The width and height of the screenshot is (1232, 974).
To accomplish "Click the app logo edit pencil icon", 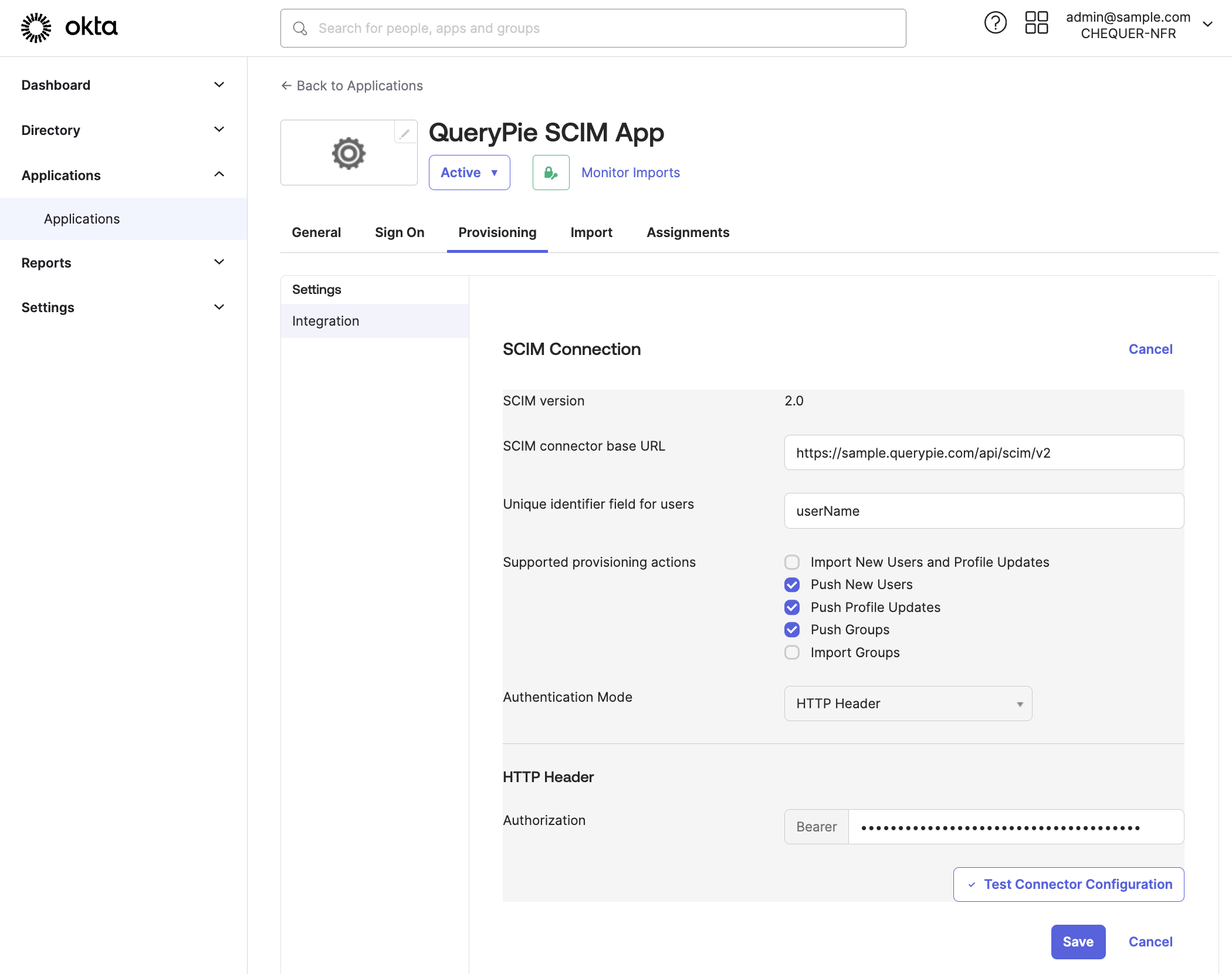I will tap(405, 133).
